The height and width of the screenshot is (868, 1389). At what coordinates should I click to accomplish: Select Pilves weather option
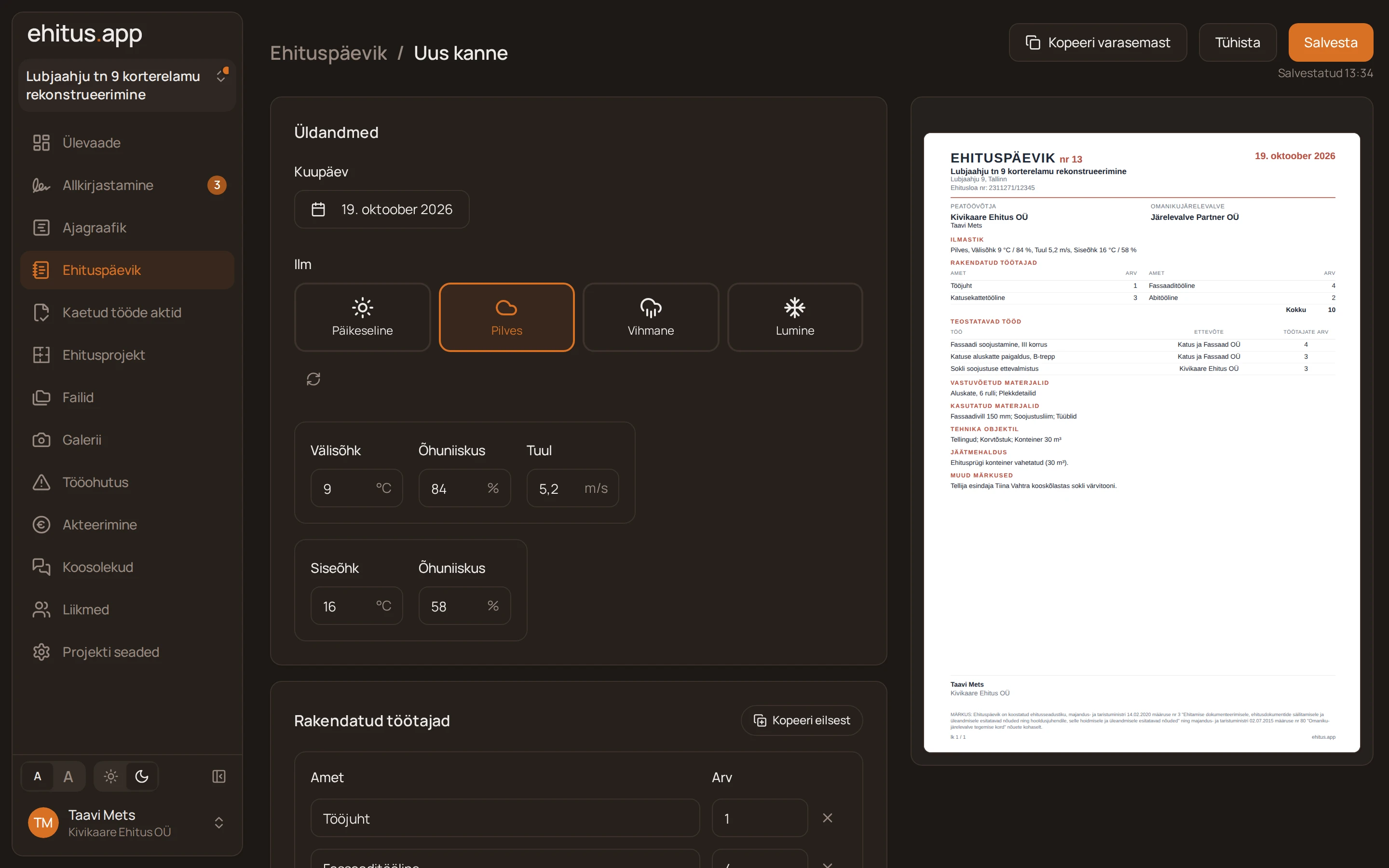[506, 317]
